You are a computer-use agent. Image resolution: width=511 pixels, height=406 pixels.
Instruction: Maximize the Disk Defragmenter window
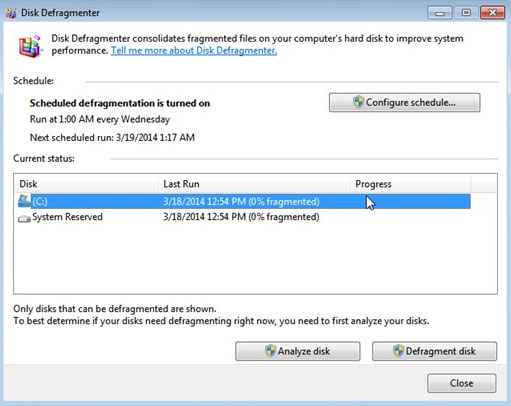[466, 13]
